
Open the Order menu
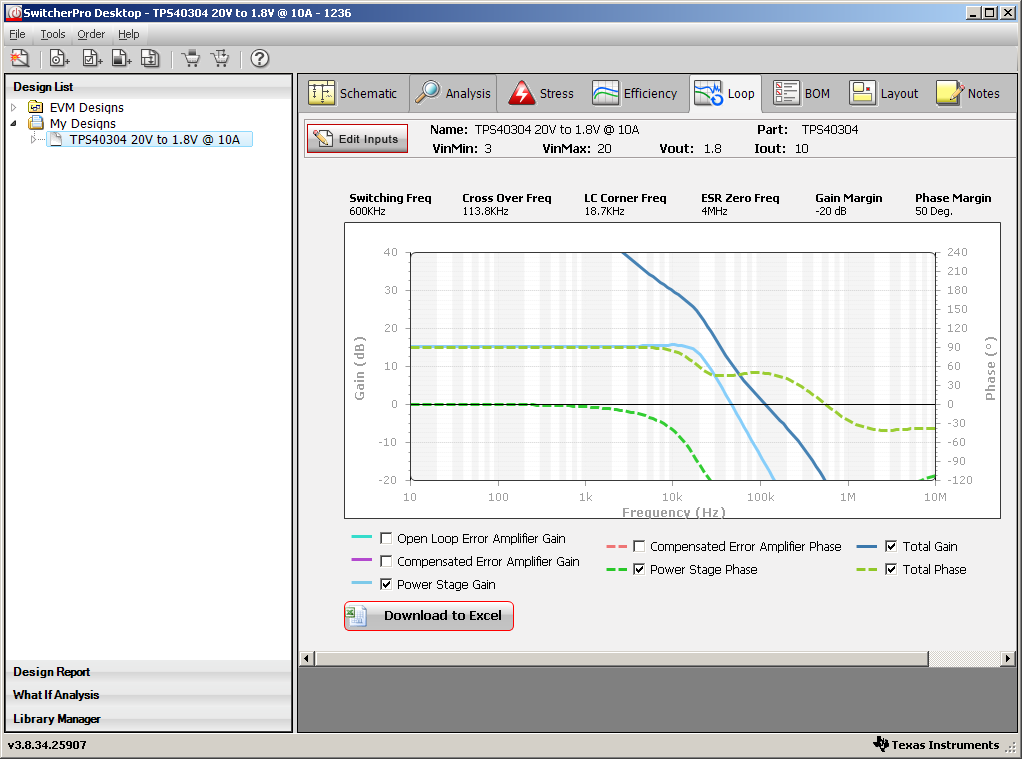tap(91, 34)
